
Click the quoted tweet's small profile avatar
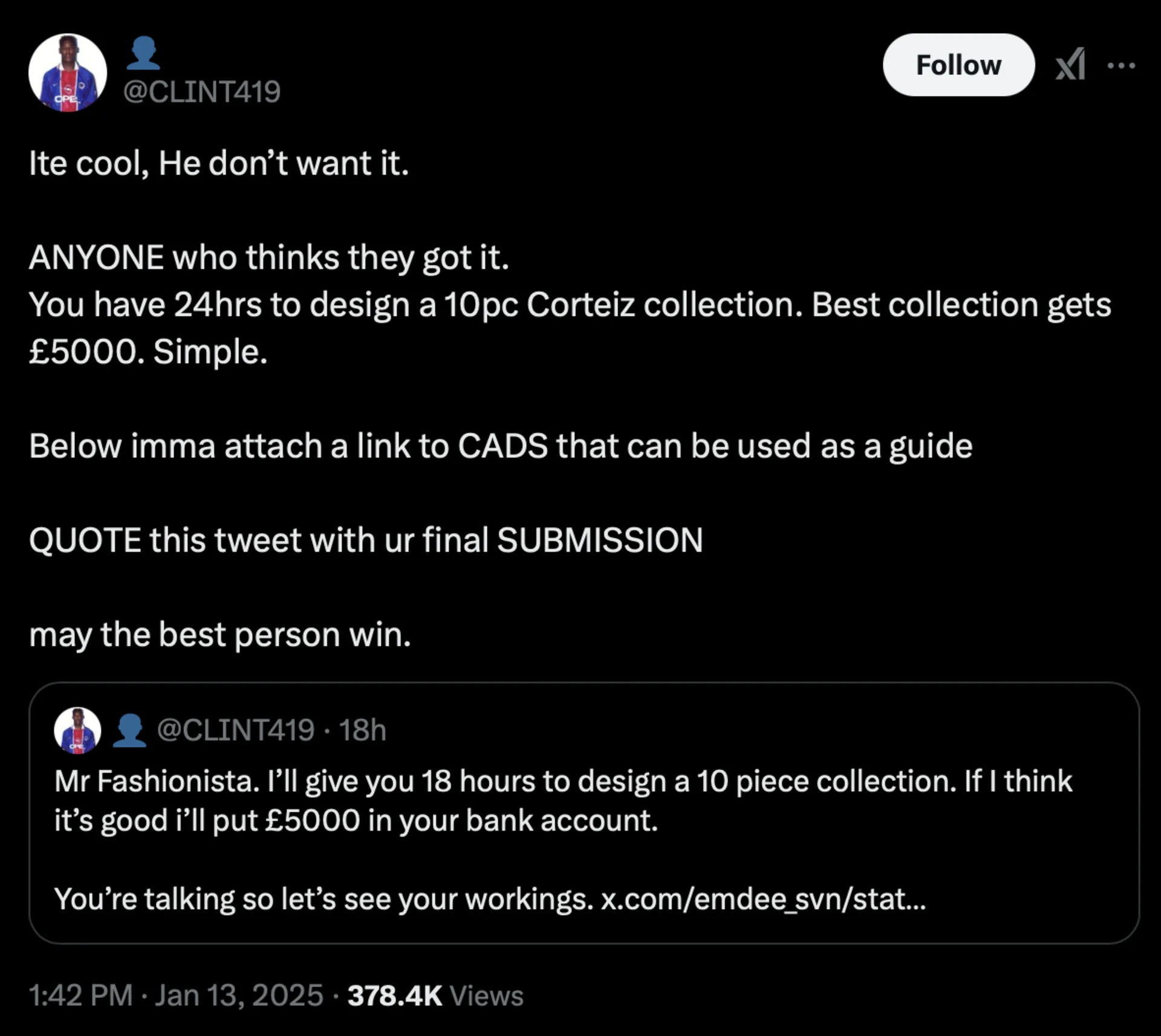click(77, 730)
